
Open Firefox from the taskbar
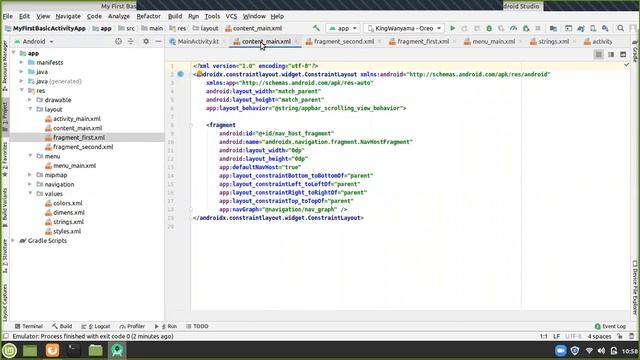coord(52,350)
